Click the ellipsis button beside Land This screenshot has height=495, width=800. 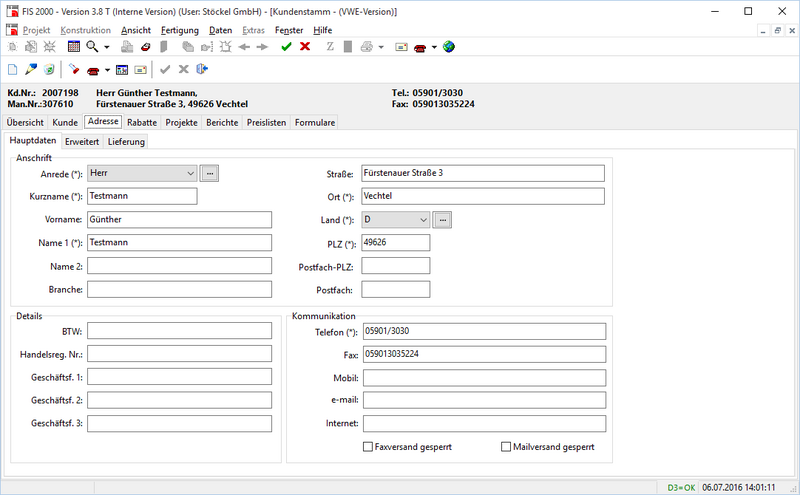(444, 219)
